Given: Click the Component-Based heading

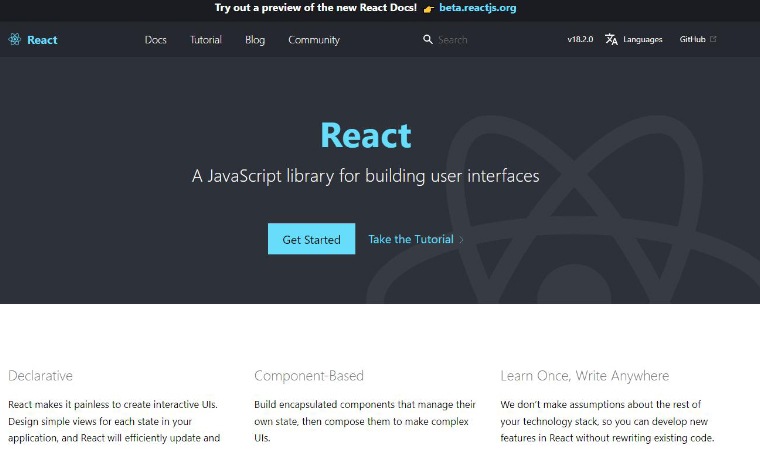Looking at the screenshot, I should click(309, 376).
